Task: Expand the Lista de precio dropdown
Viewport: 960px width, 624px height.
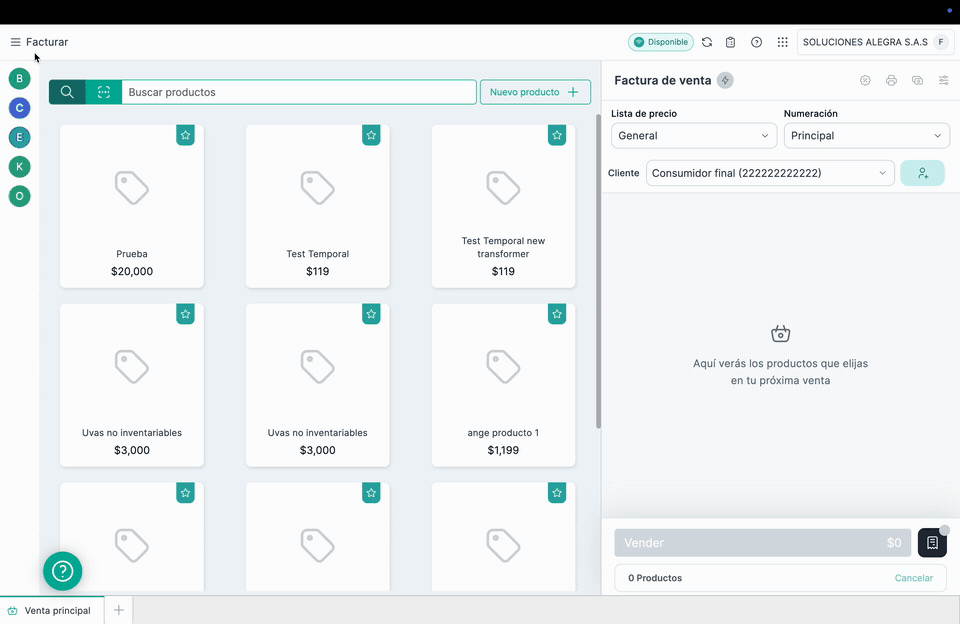Action: click(x=693, y=136)
